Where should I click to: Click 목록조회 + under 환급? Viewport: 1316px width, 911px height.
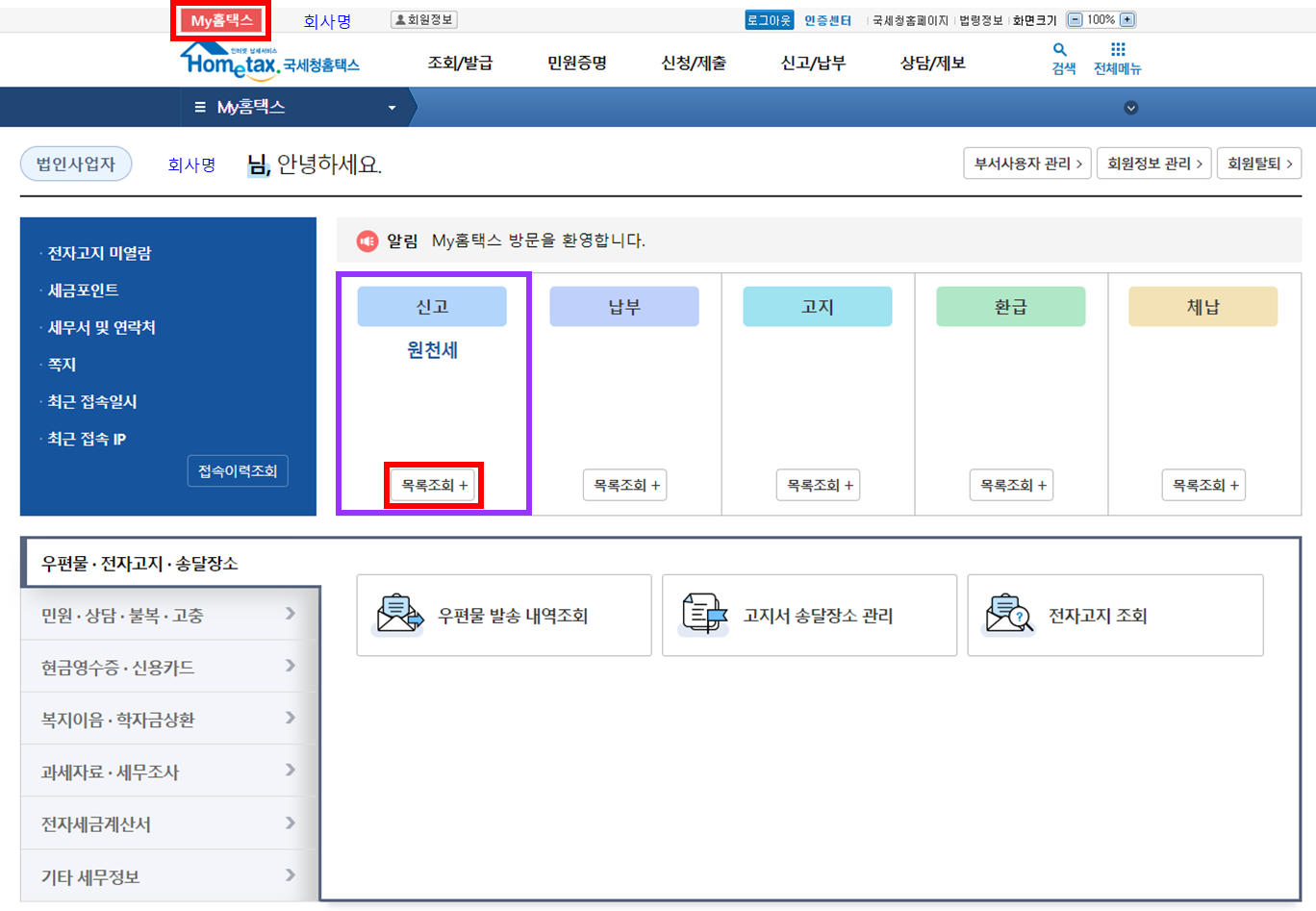coord(1013,485)
